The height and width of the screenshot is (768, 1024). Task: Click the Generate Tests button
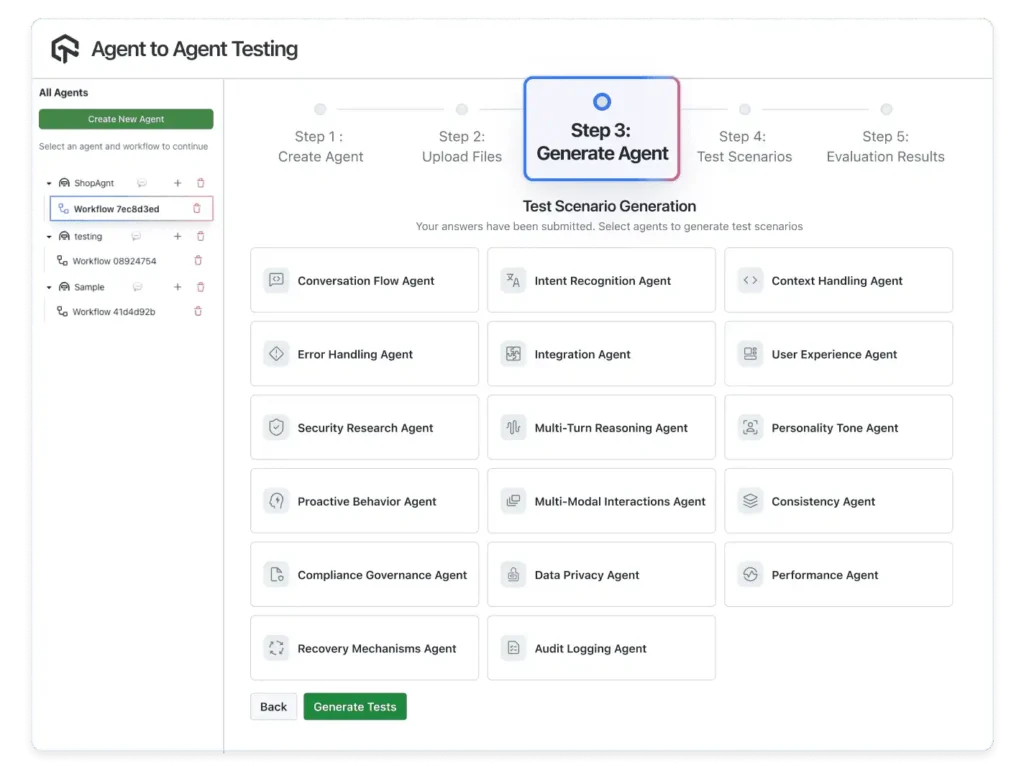coord(355,707)
